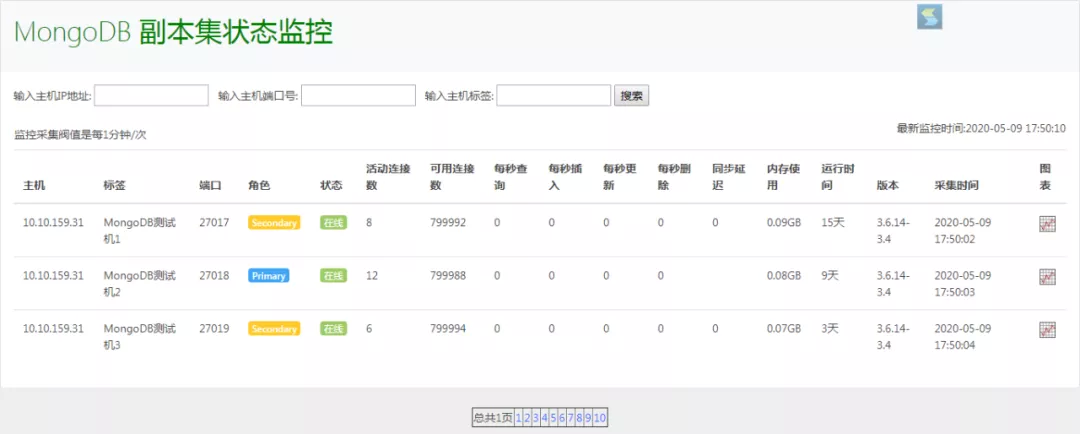Click the blue logo icon in header
This screenshot has height=434, width=1080.
coord(930,17)
